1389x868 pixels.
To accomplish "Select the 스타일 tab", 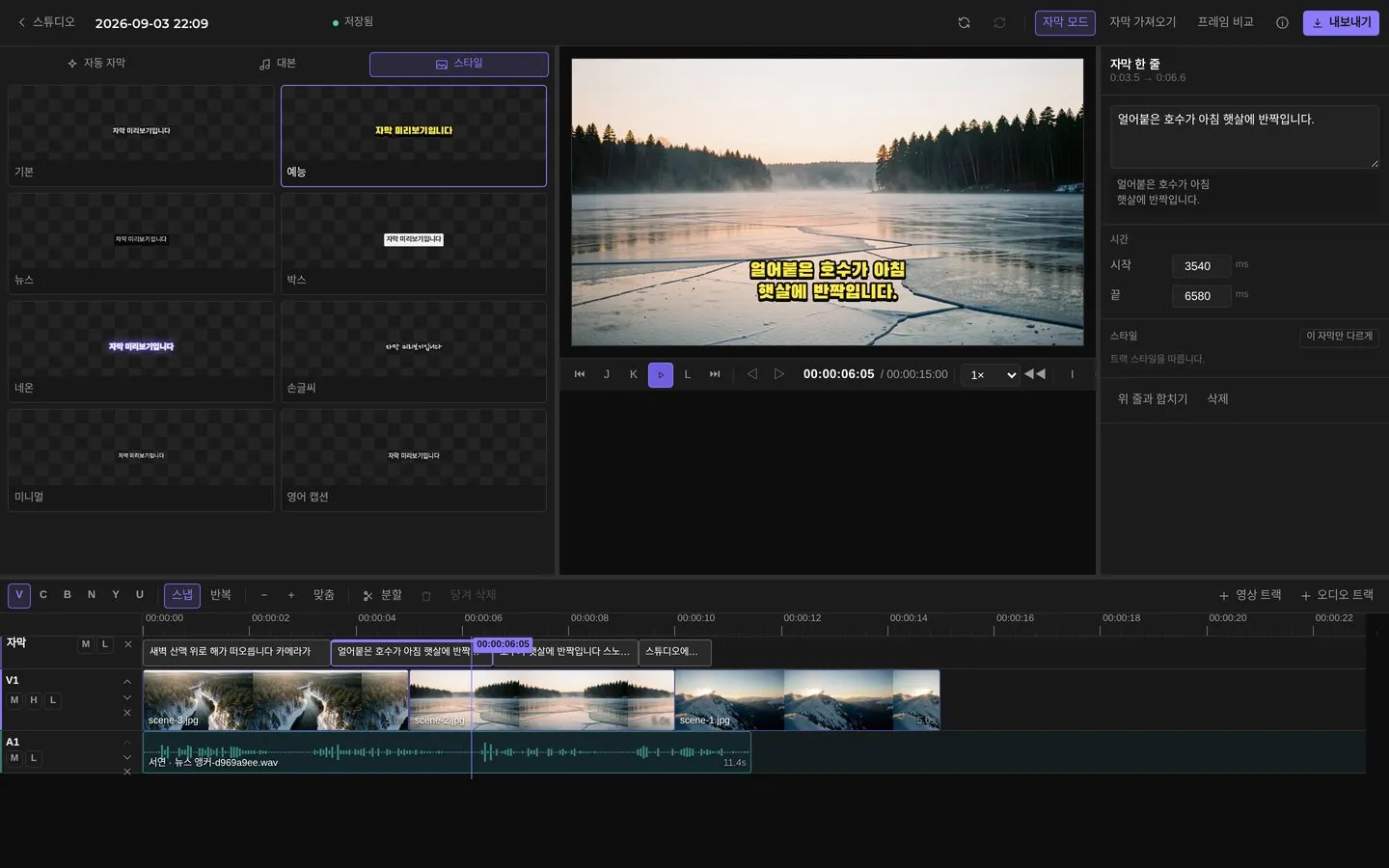I will (459, 64).
